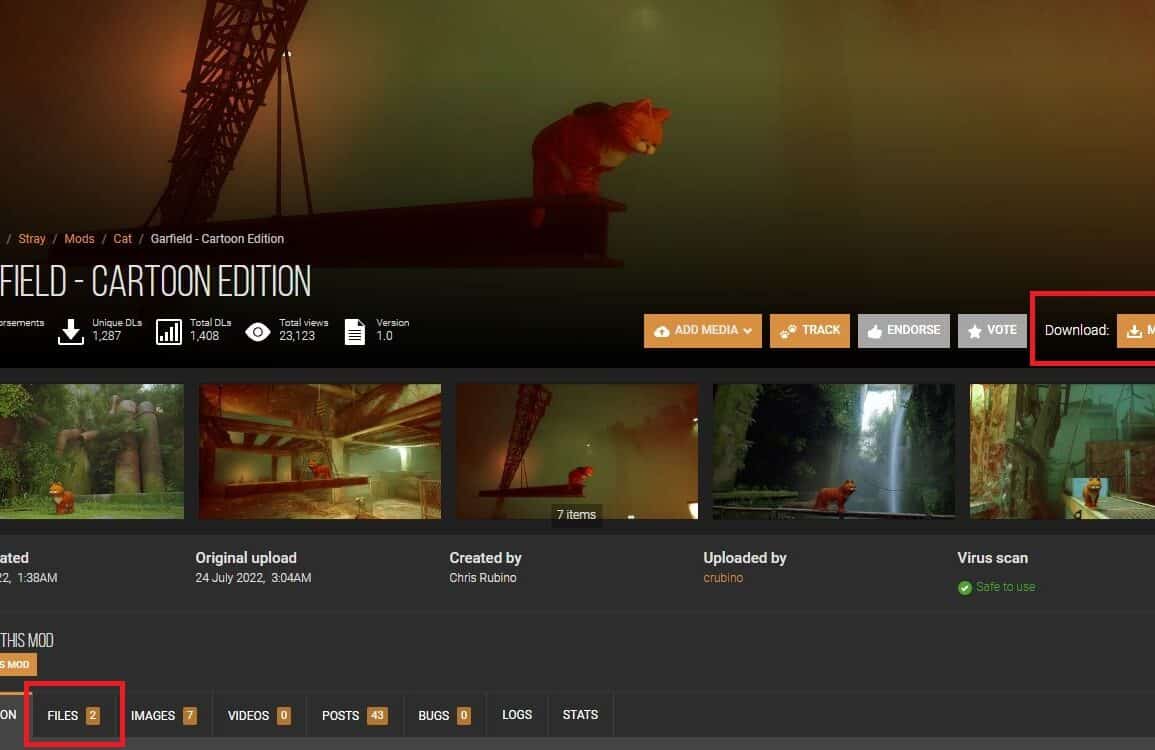Open the last alley screenshot thumbnail

click(x=1062, y=451)
